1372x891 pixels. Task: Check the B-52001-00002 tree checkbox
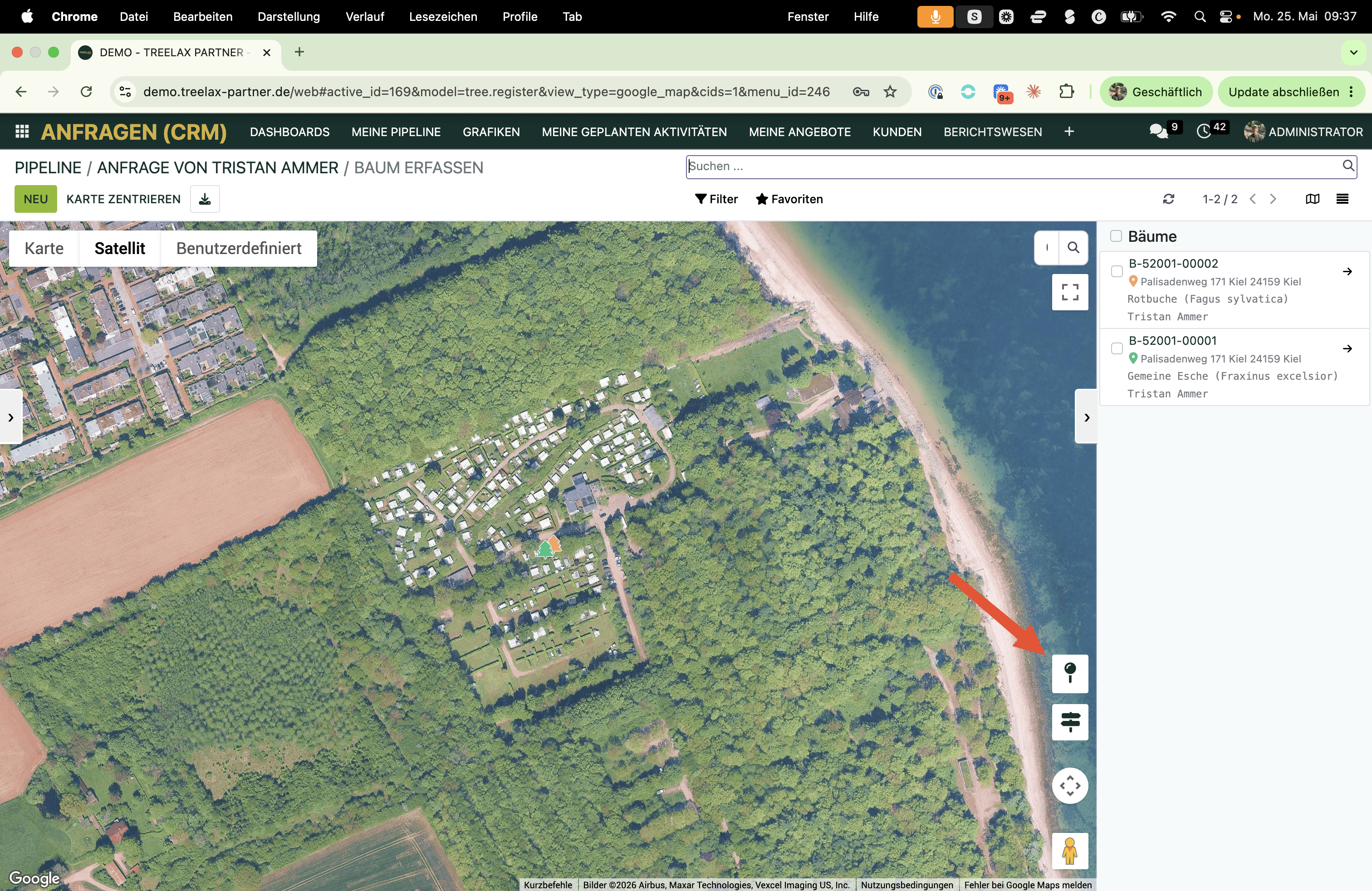click(1117, 271)
